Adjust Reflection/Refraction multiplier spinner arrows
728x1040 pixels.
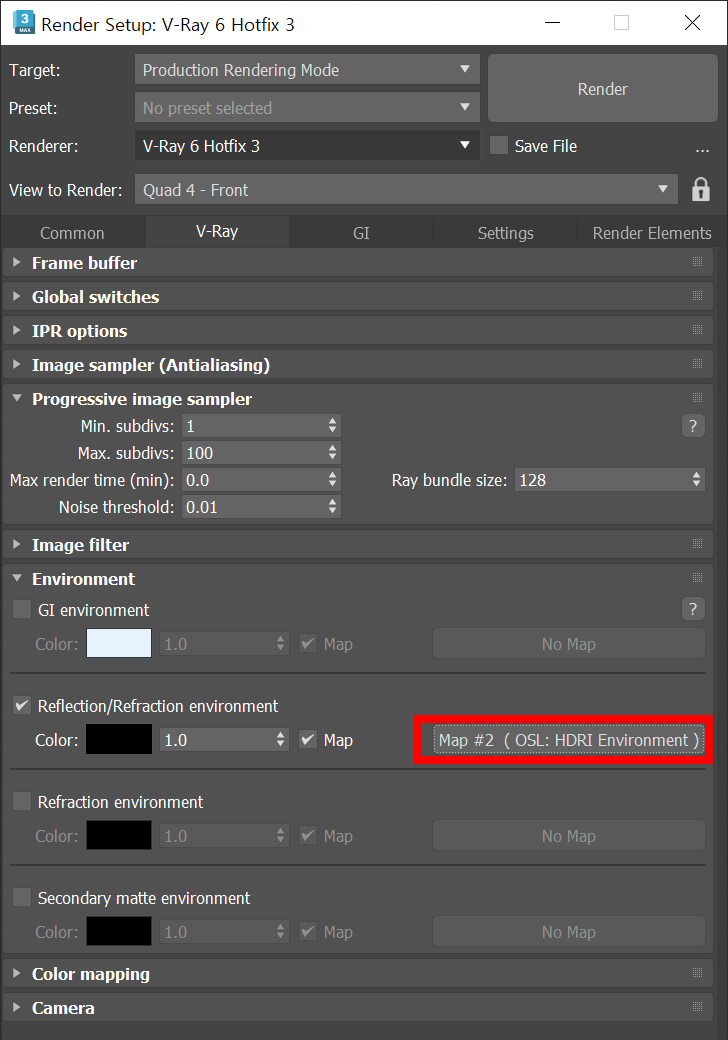click(x=281, y=740)
